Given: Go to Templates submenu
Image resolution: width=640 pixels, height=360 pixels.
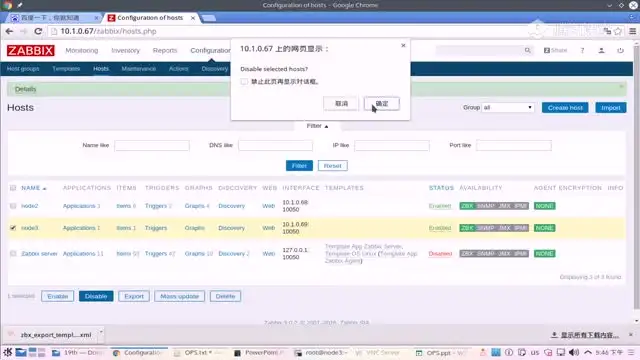Looking at the screenshot, I should (x=66, y=69).
